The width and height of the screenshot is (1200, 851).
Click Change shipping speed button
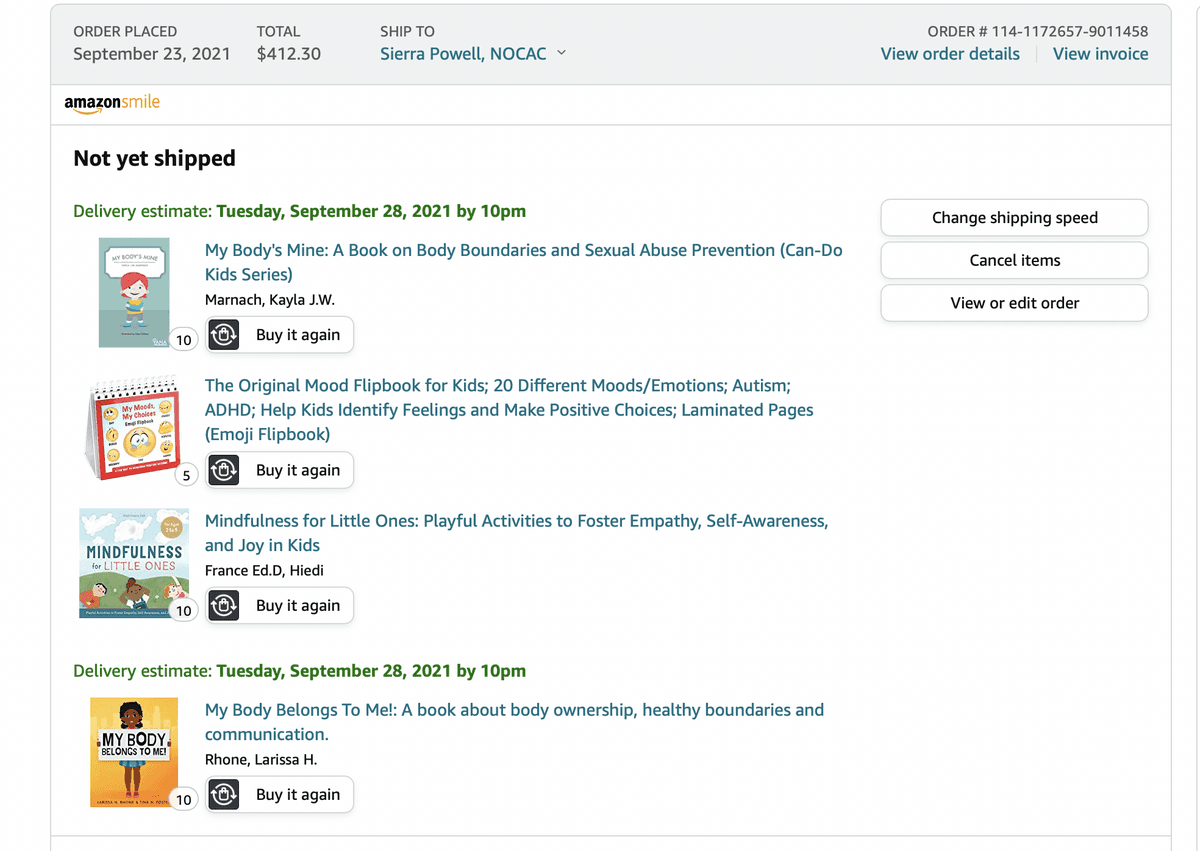pyautogui.click(x=1014, y=218)
